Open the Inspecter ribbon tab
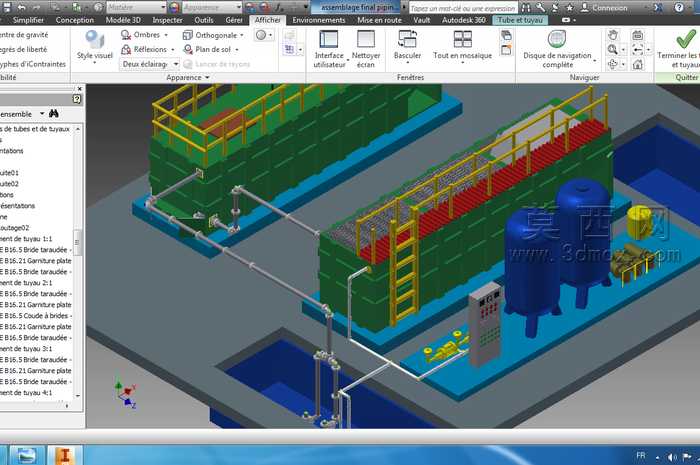The width and height of the screenshot is (700, 465). click(167, 20)
